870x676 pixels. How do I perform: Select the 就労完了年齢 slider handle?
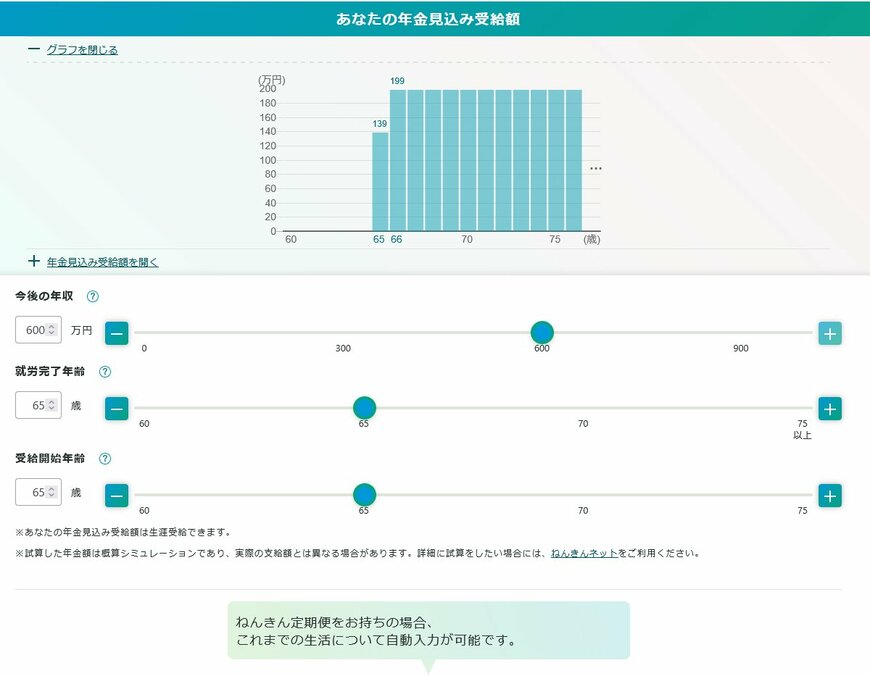click(364, 408)
